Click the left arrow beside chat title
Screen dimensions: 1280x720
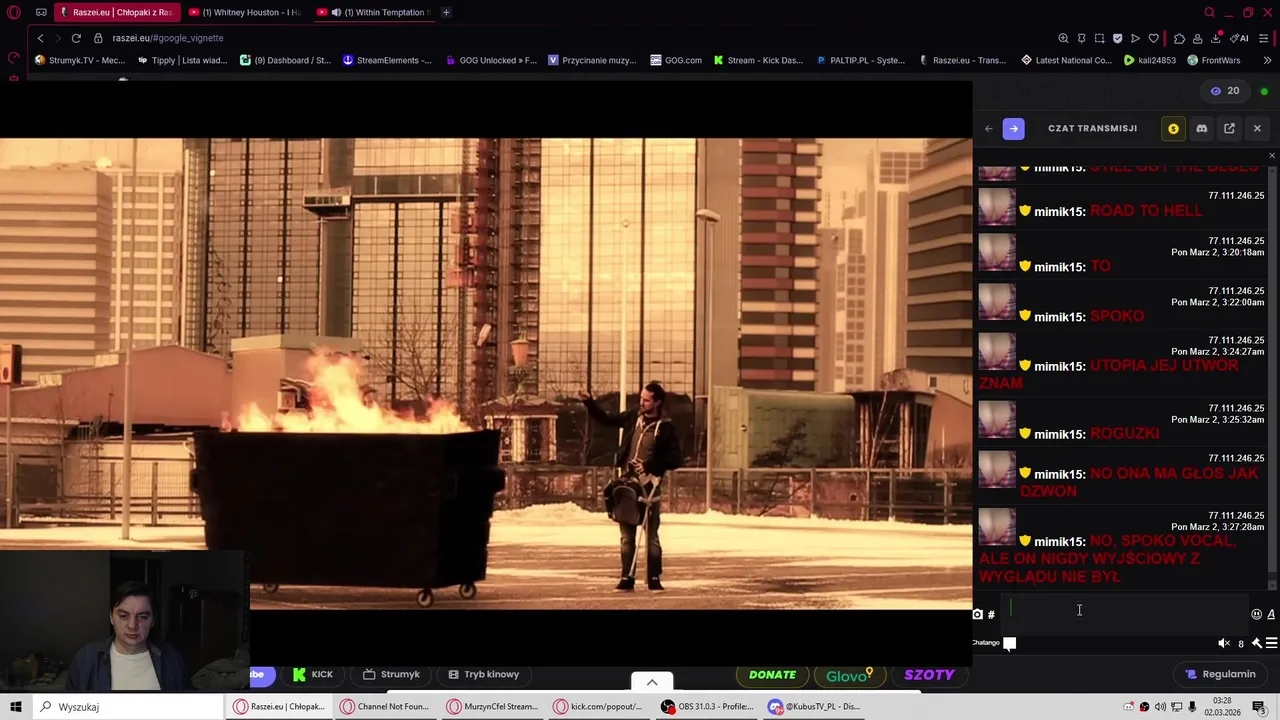pos(989,128)
